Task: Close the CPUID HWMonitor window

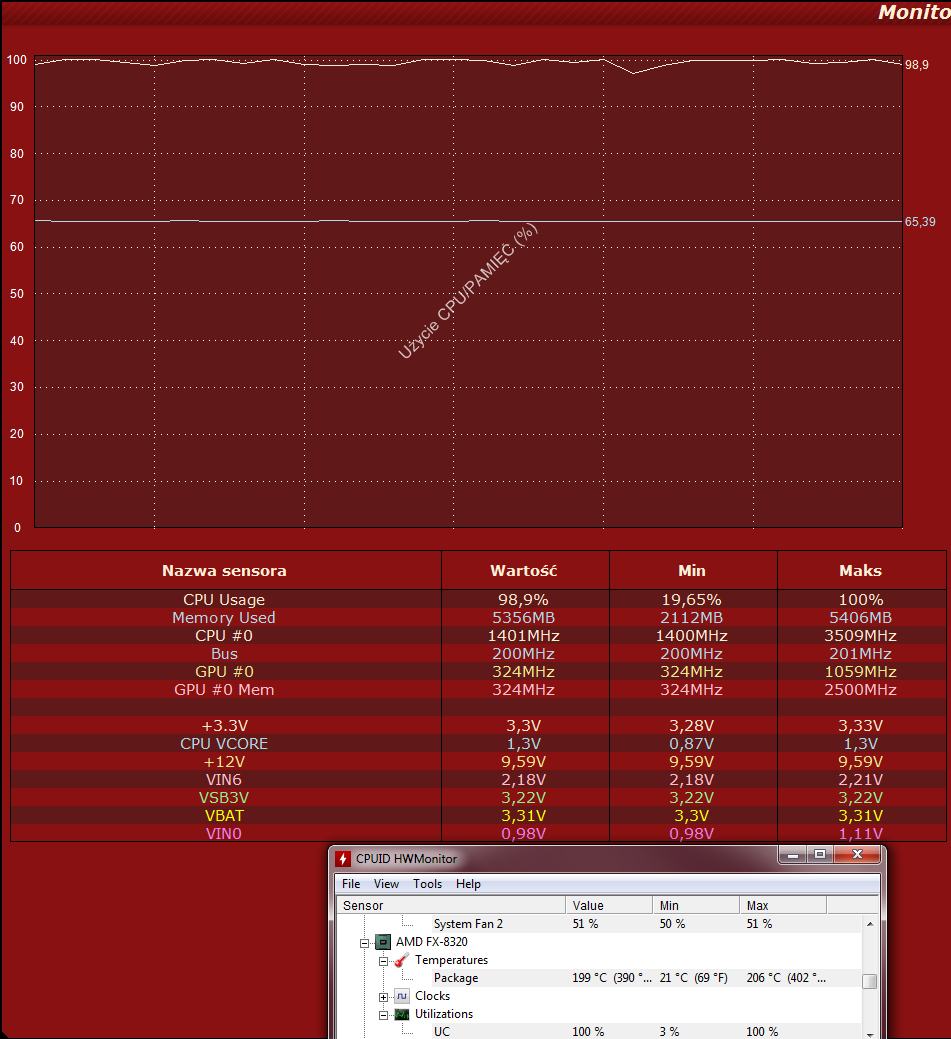Action: pos(857,855)
